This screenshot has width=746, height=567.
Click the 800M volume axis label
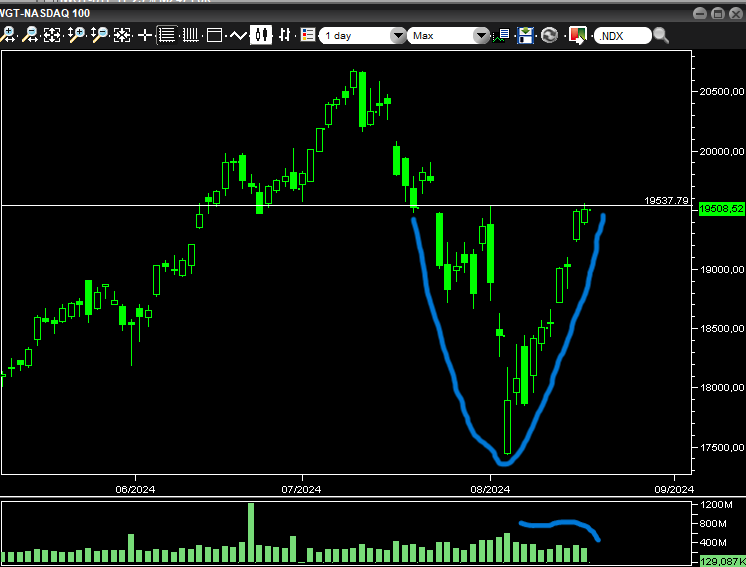click(713, 523)
